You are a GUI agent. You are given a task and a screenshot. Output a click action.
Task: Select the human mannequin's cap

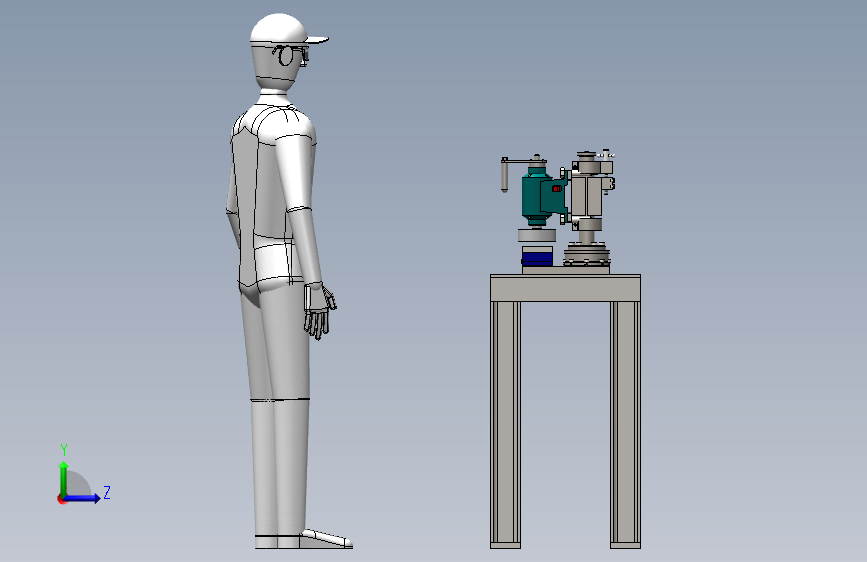[288, 29]
